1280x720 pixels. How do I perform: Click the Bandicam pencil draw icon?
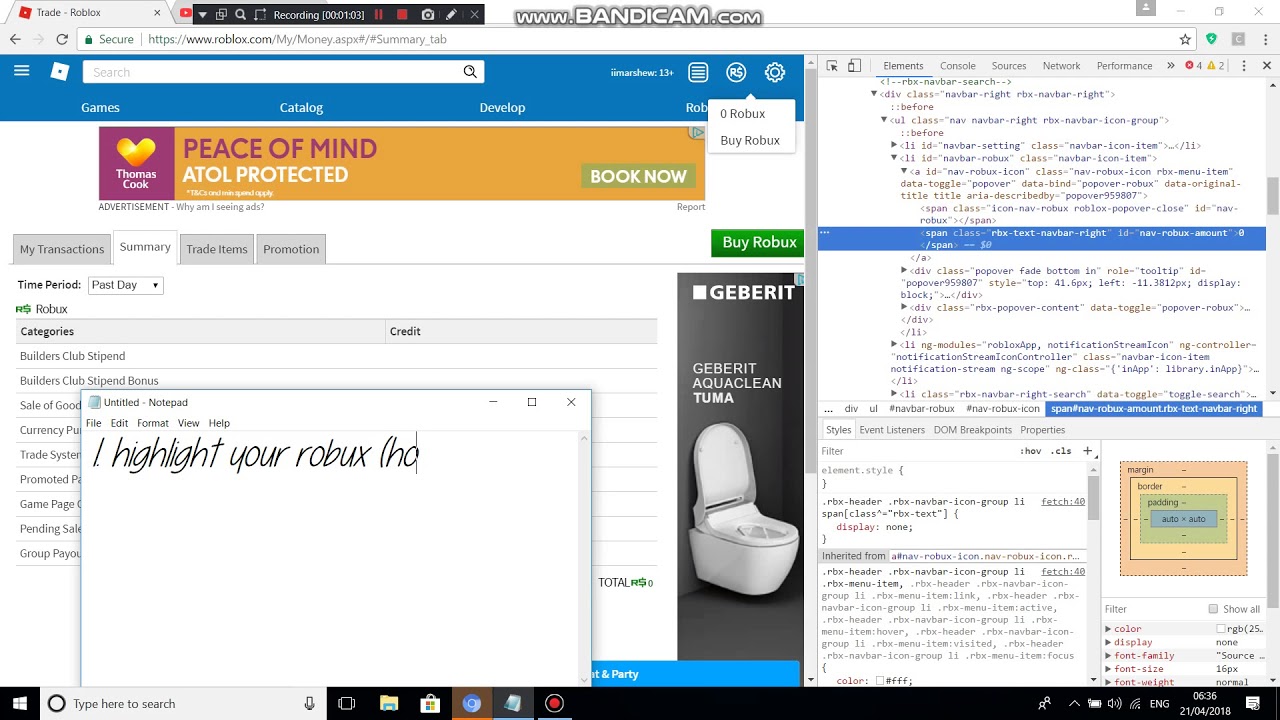pyautogui.click(x=452, y=14)
